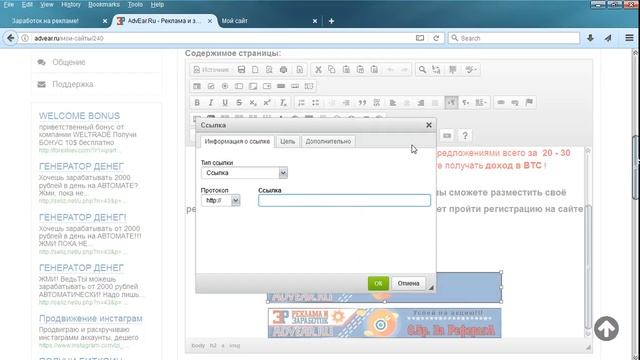This screenshot has height=360, width=640.
Task: Open the 'Тип ссылки' link type dropdown
Action: [x=244, y=173]
